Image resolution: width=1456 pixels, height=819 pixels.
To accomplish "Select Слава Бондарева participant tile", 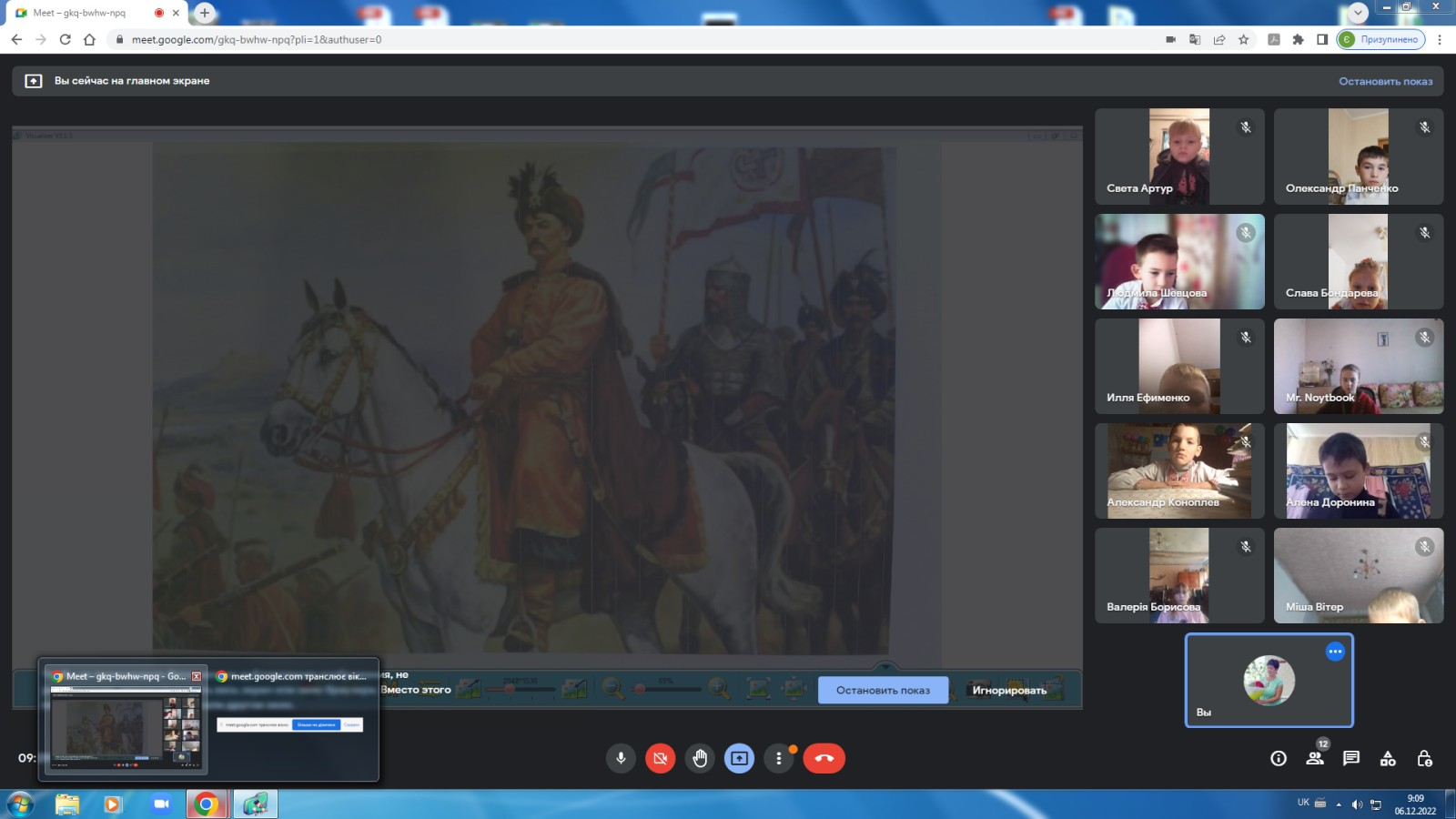I will pyautogui.click(x=1359, y=261).
